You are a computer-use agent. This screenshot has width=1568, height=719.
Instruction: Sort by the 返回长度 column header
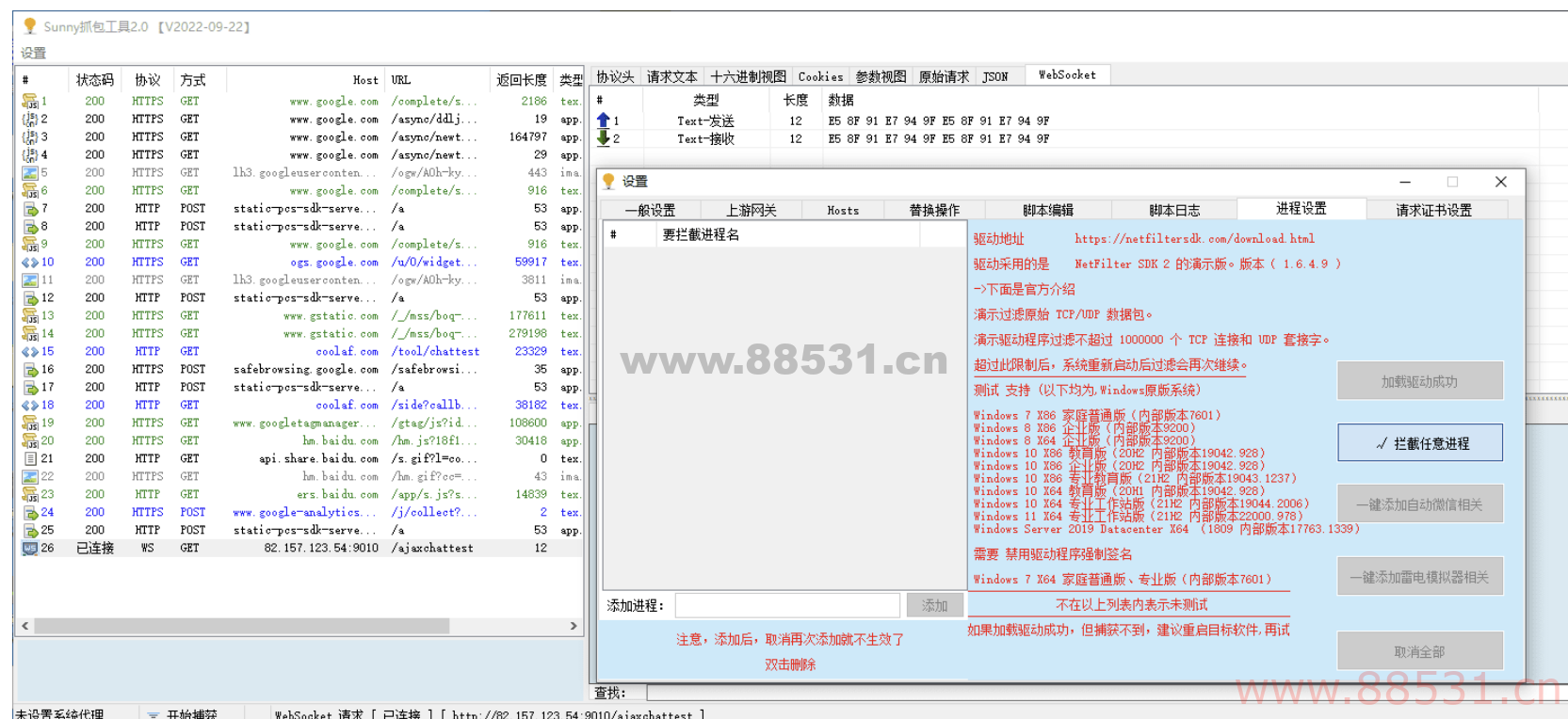pos(522,80)
